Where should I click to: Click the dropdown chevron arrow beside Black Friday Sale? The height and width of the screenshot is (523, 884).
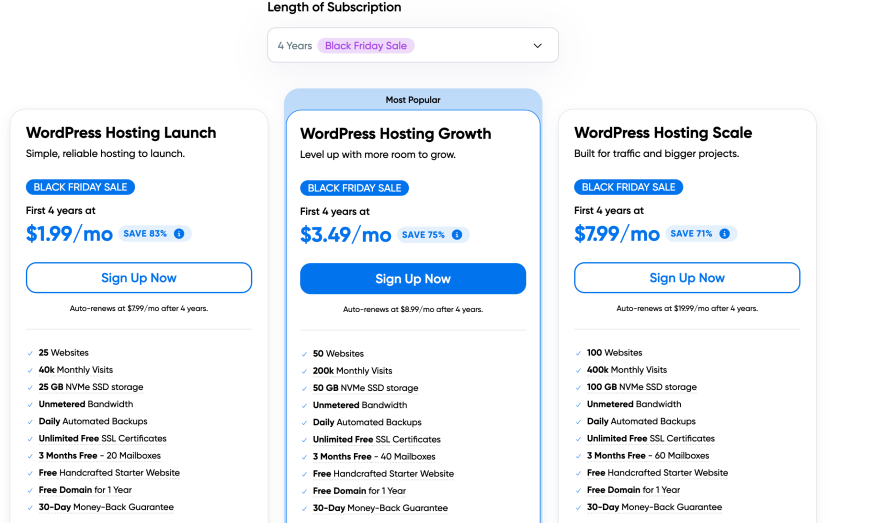537,46
